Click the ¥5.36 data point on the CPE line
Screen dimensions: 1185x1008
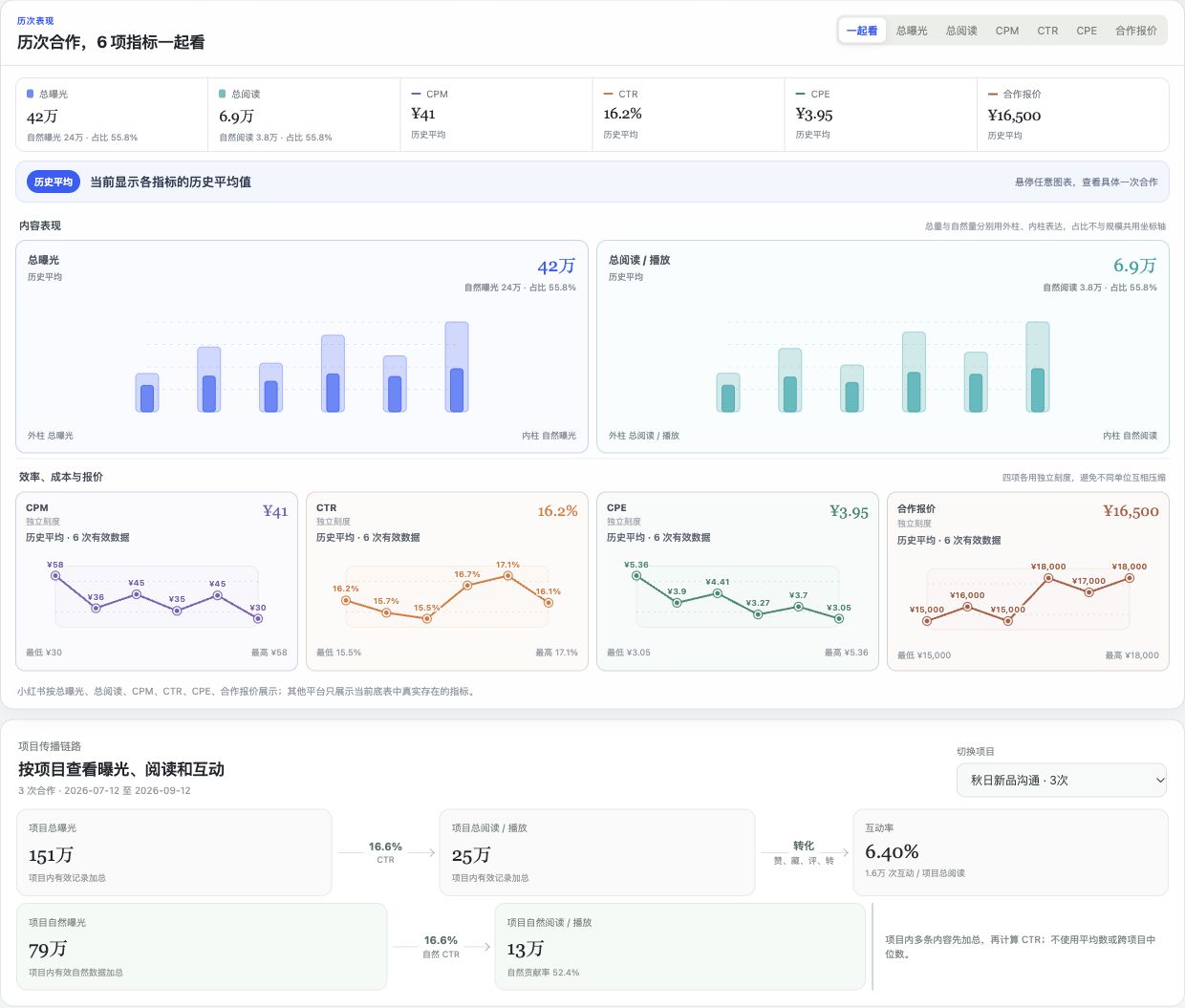click(636, 575)
